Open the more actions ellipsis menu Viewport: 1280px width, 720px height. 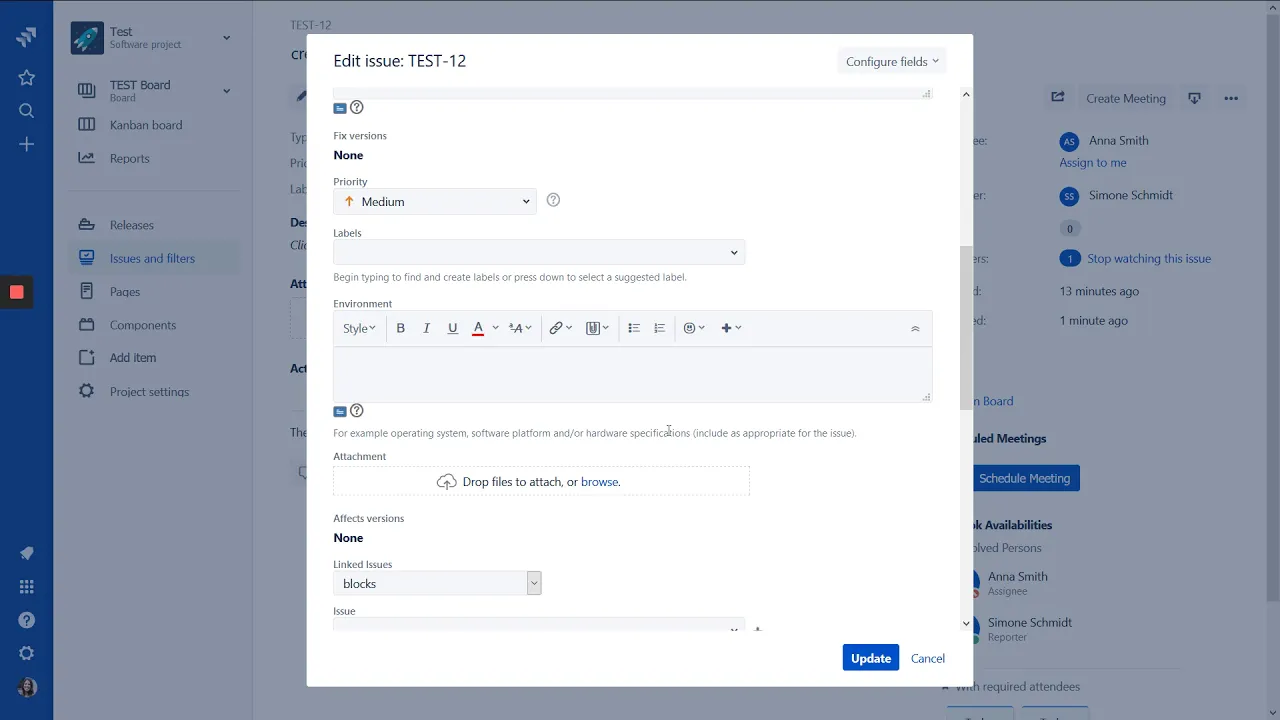click(x=1231, y=98)
